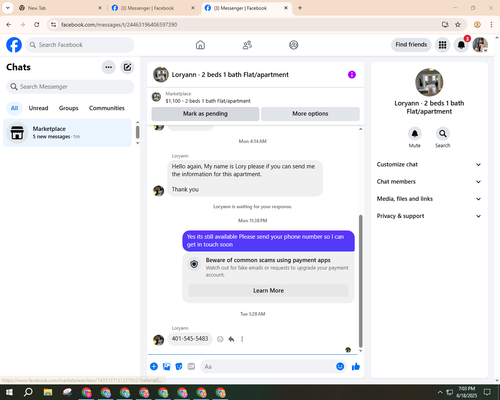Open Windows taskbar search

(28, 392)
